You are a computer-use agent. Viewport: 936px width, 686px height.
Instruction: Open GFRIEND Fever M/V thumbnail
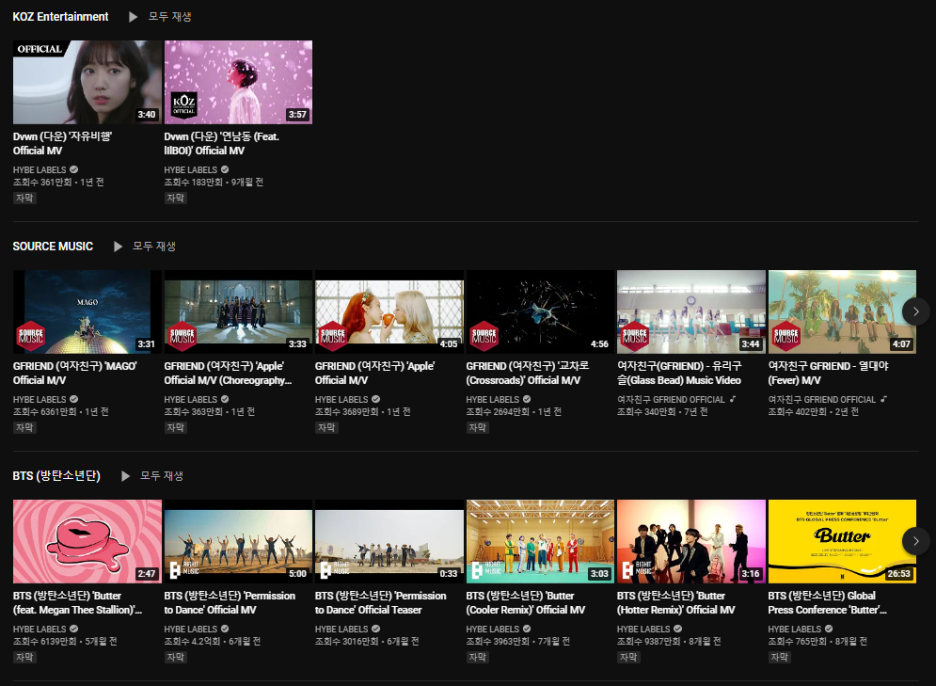842,312
